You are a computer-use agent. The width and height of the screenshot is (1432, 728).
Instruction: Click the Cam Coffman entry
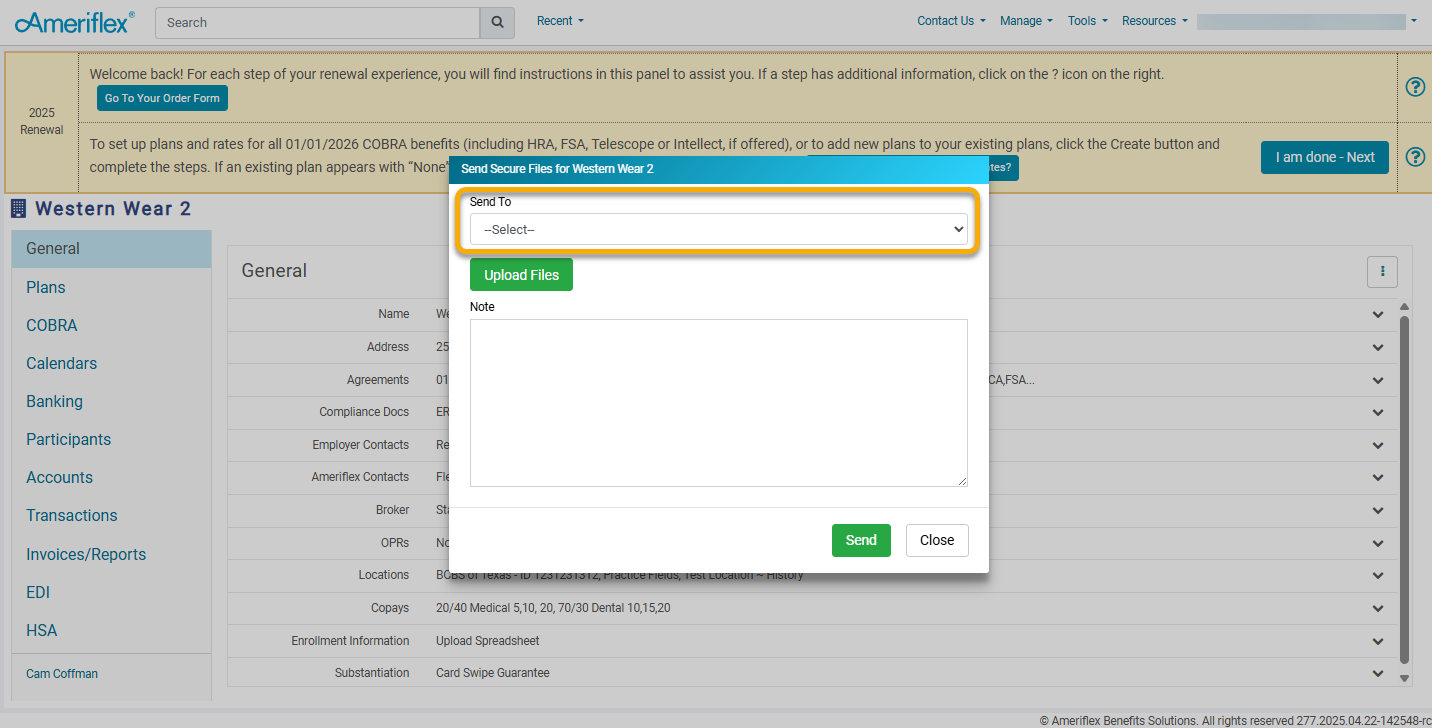coord(62,674)
